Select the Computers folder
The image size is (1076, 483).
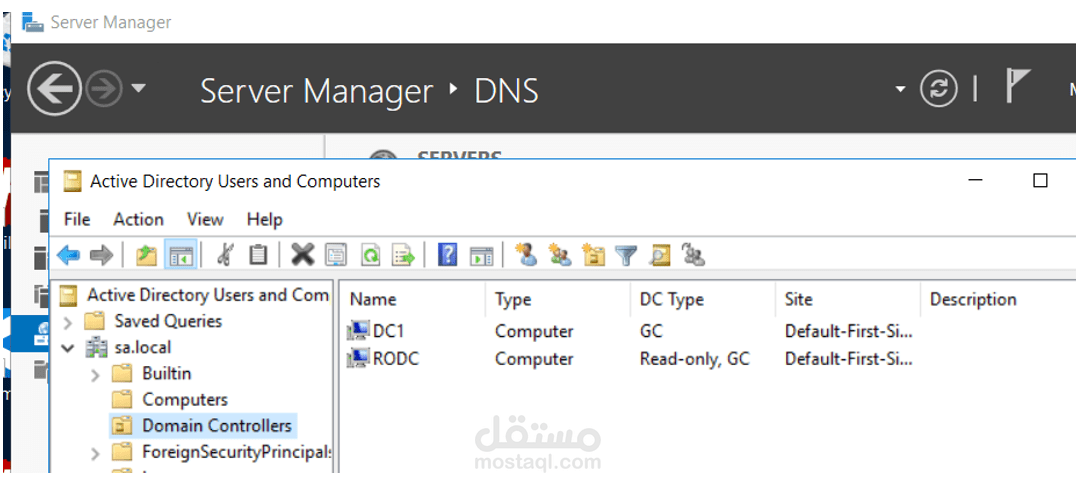coord(185,400)
